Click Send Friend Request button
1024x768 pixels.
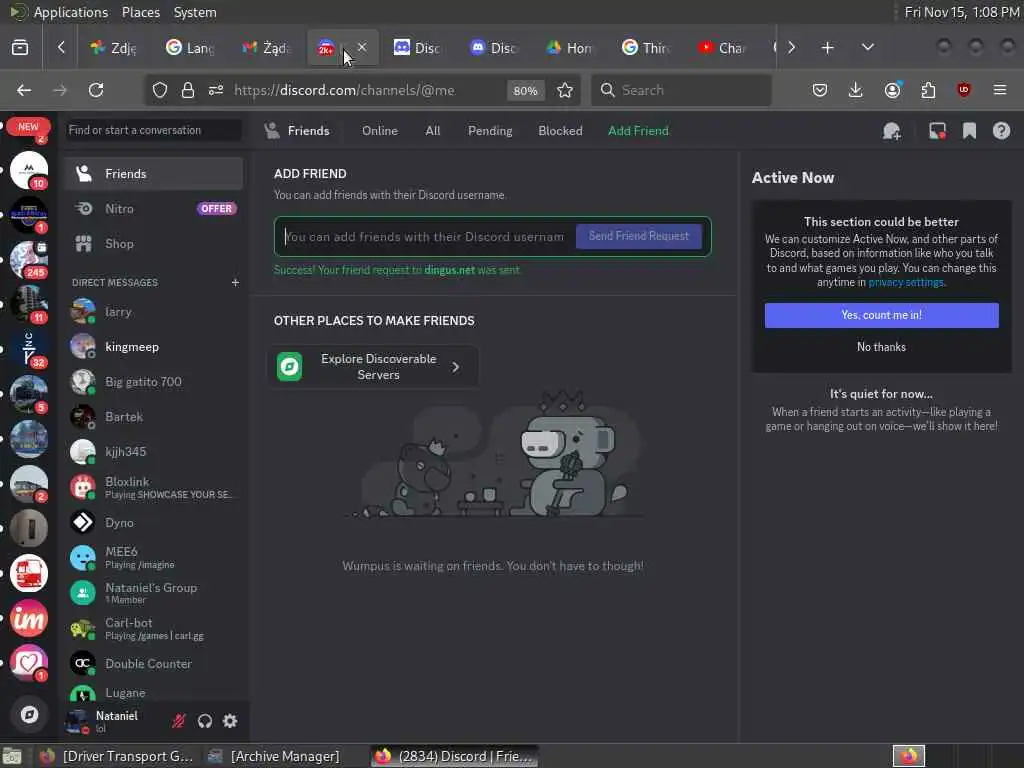639,236
